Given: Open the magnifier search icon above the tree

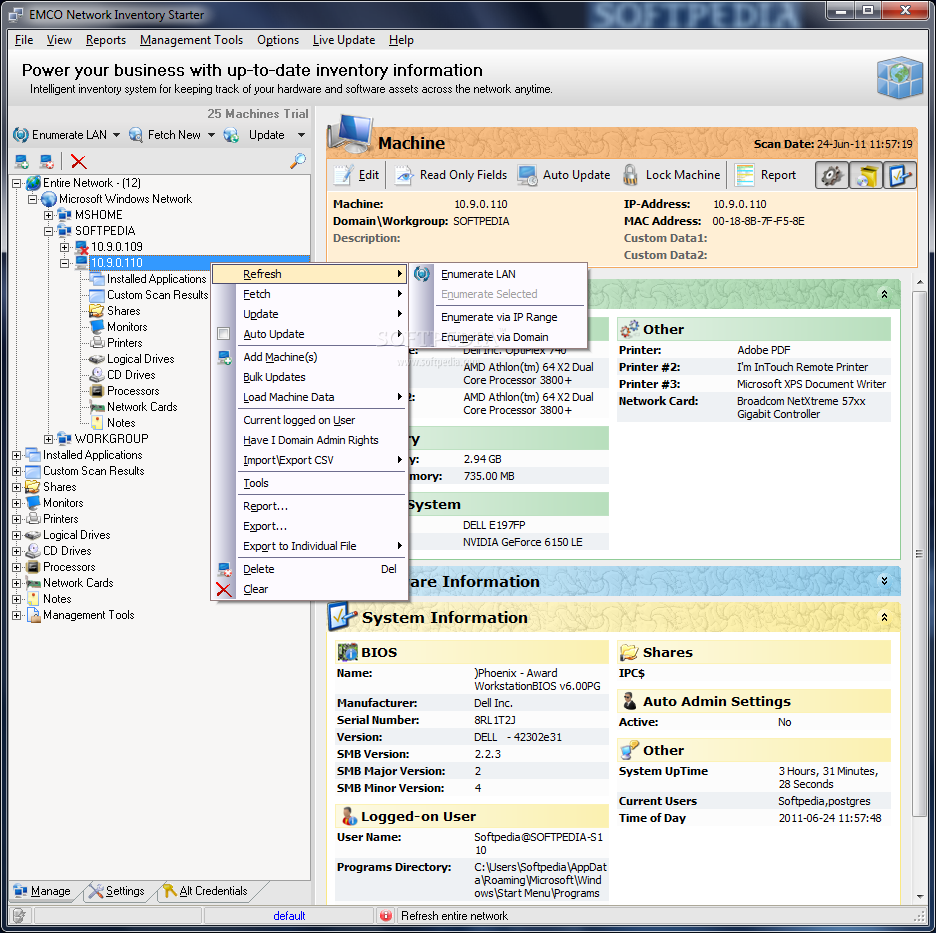Looking at the screenshot, I should pyautogui.click(x=298, y=161).
